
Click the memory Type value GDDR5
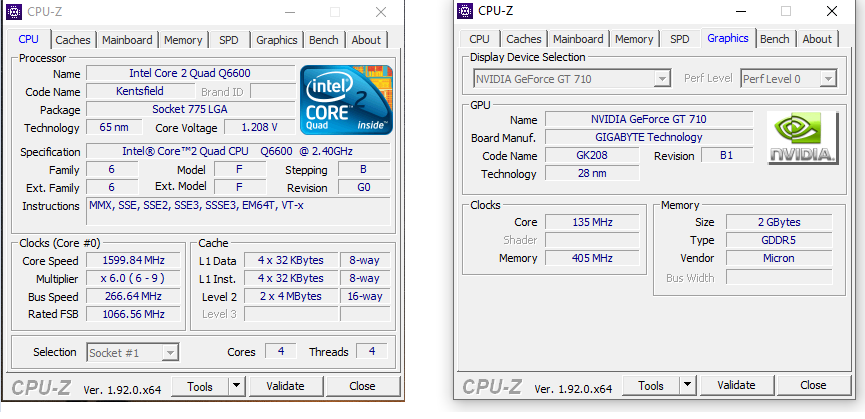(779, 240)
